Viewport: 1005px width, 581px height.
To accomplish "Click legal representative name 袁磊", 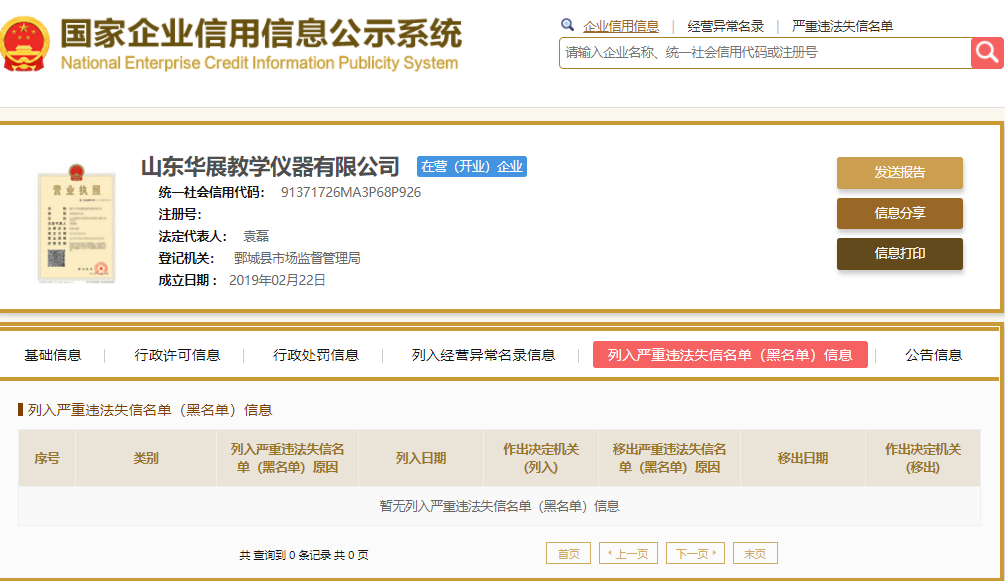I will 256,237.
